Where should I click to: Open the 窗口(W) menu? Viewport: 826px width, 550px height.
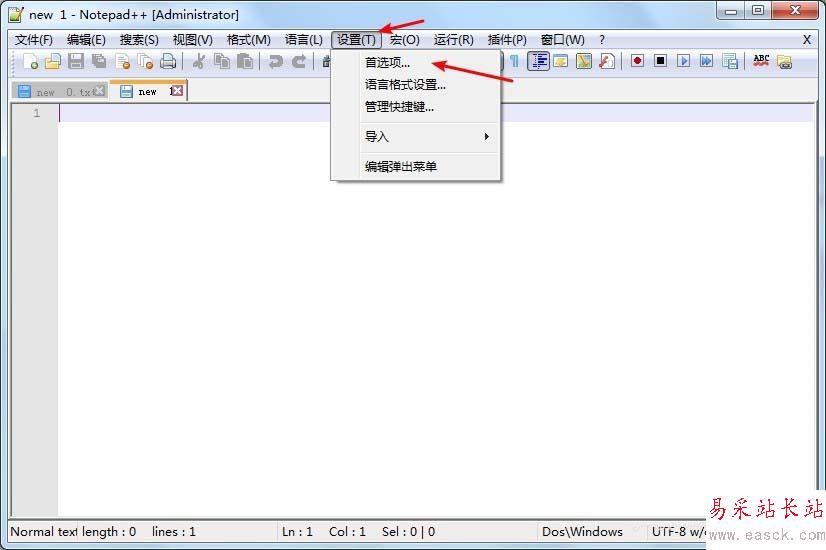tap(563, 40)
